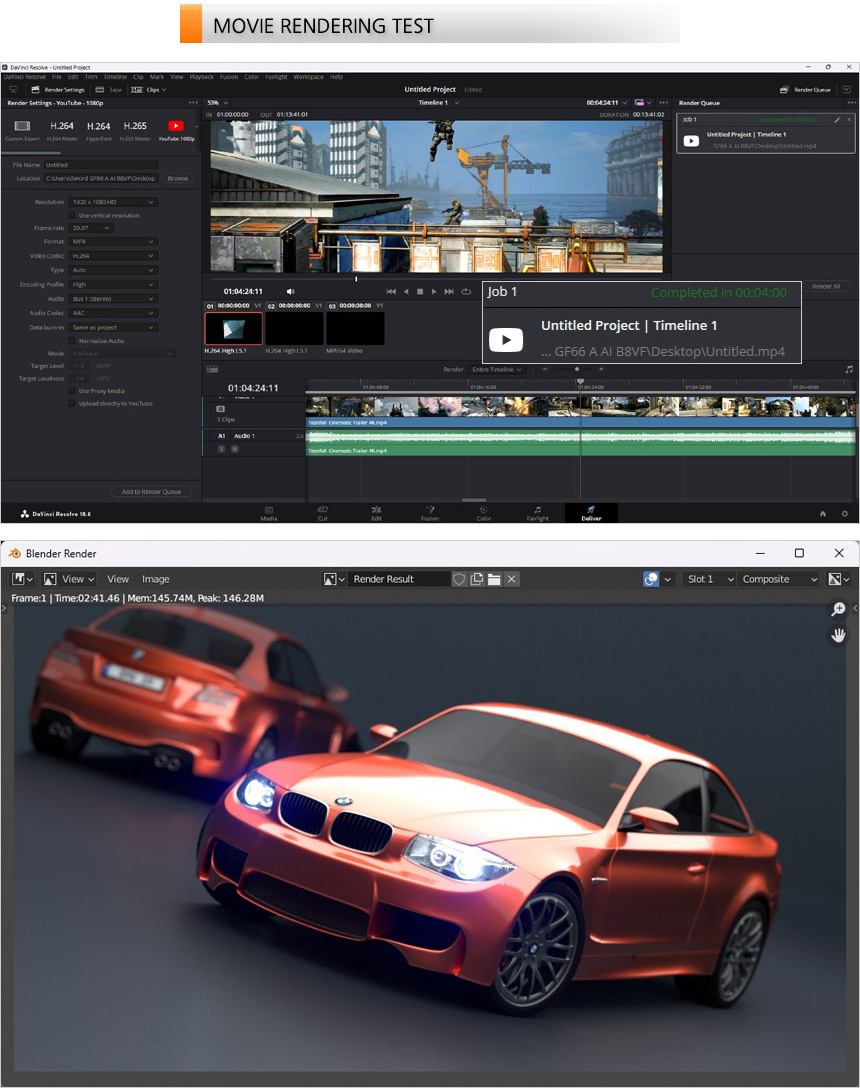Toggle the Render Settings panel button
The height and width of the screenshot is (1091, 860).
(x=58, y=90)
